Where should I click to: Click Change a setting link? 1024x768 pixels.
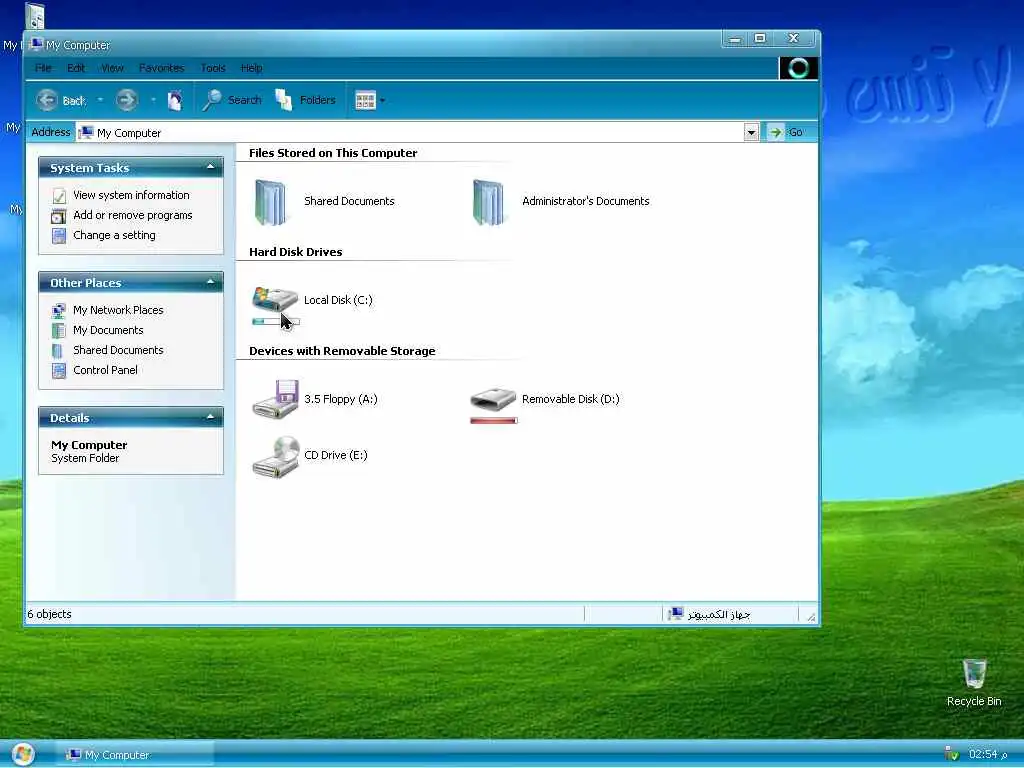[114, 235]
